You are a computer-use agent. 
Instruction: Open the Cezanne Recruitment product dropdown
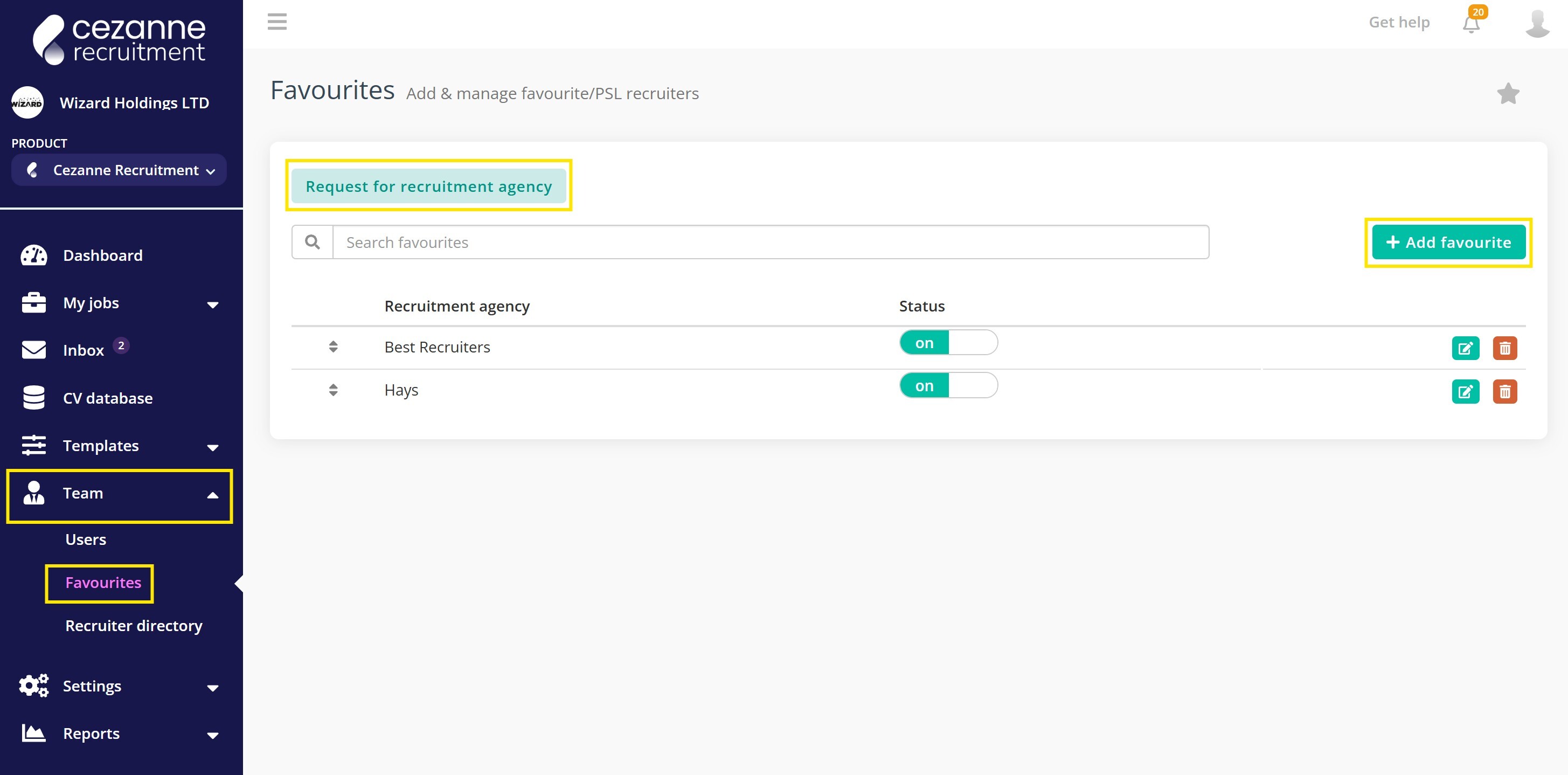[119, 170]
